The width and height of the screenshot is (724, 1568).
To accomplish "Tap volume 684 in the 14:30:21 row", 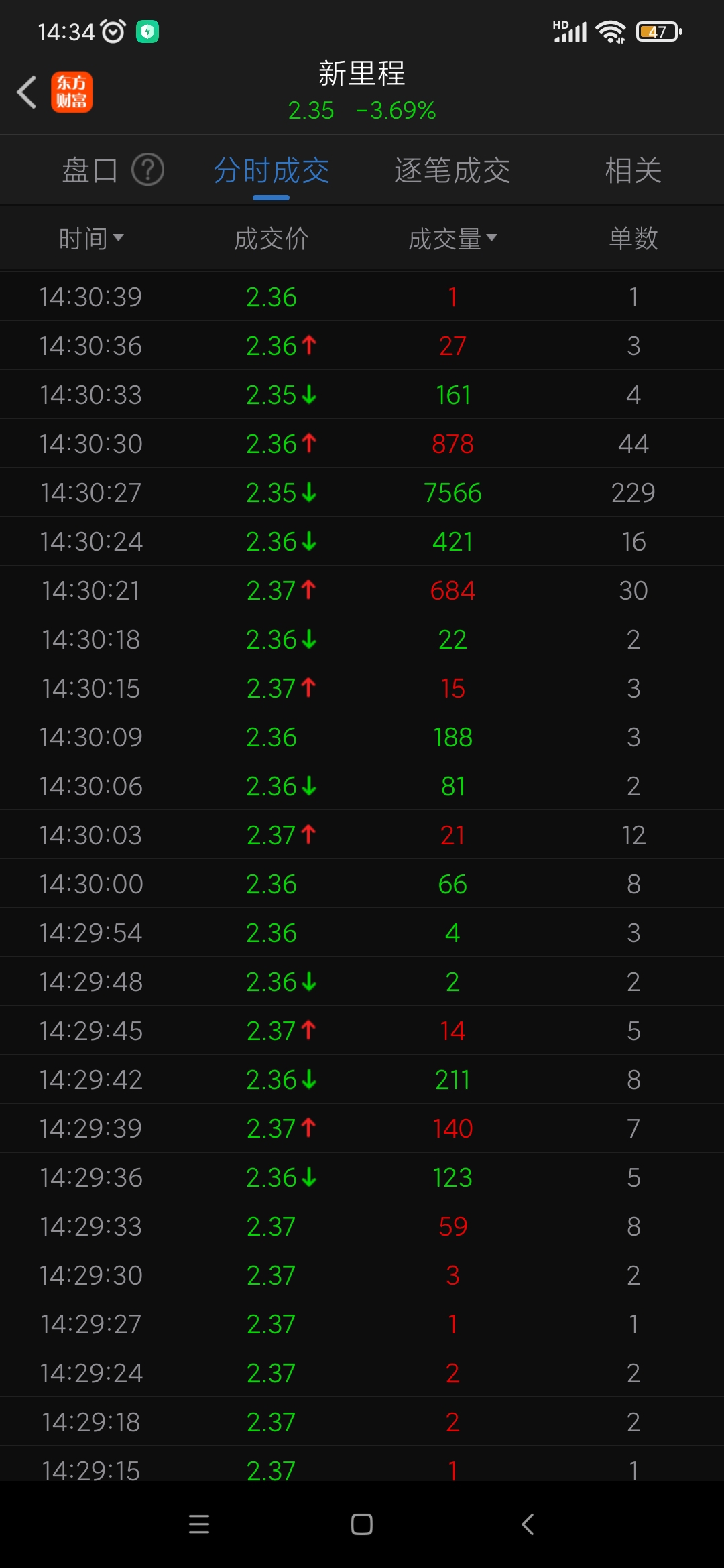I will [452, 590].
